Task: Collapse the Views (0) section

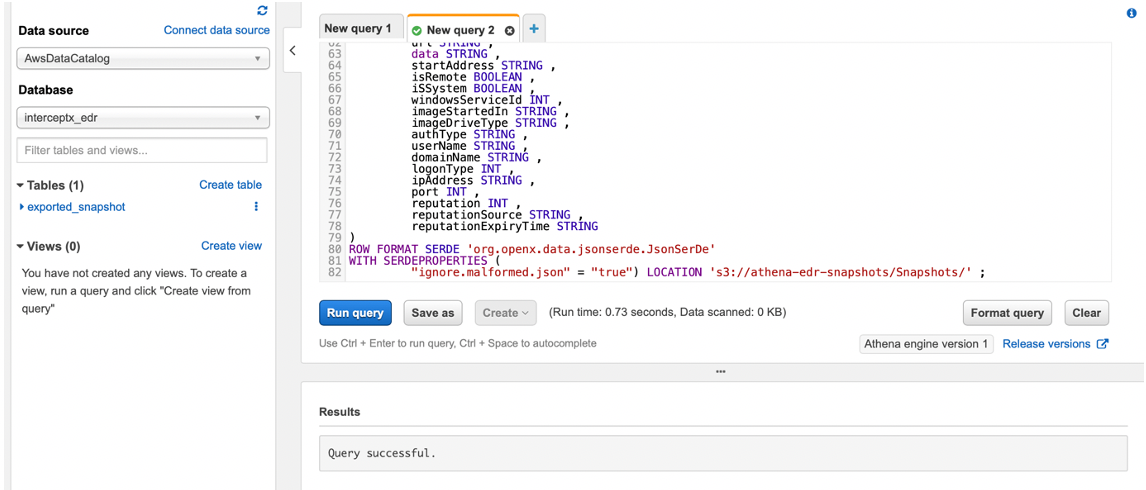Action: [x=20, y=247]
